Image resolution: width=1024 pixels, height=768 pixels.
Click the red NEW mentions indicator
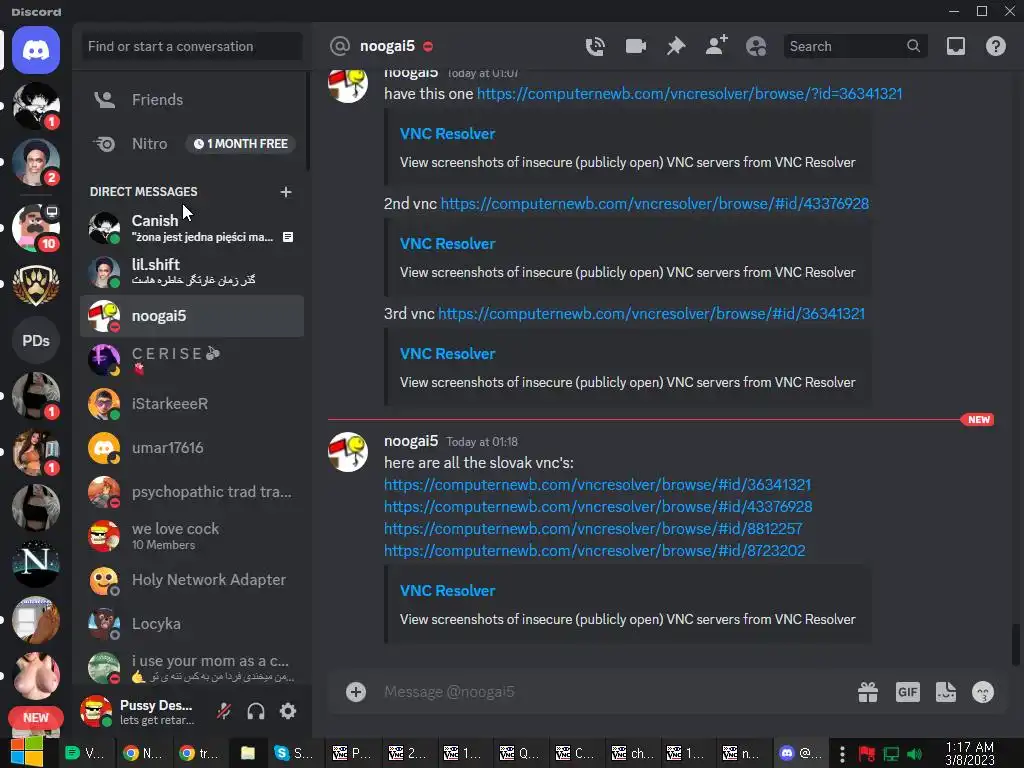click(36, 718)
